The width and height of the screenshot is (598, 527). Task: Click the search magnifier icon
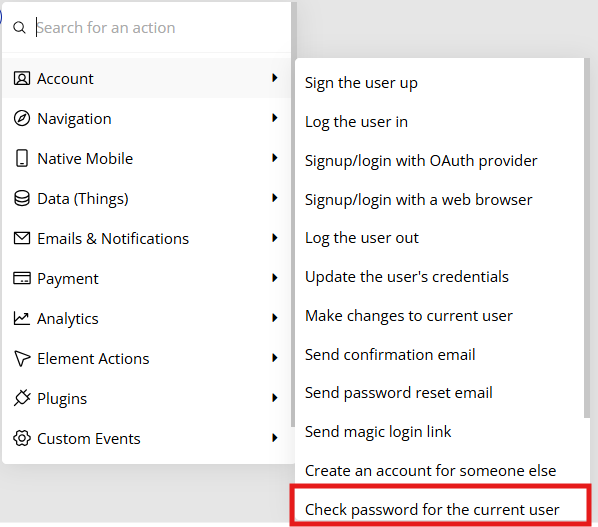[19, 27]
